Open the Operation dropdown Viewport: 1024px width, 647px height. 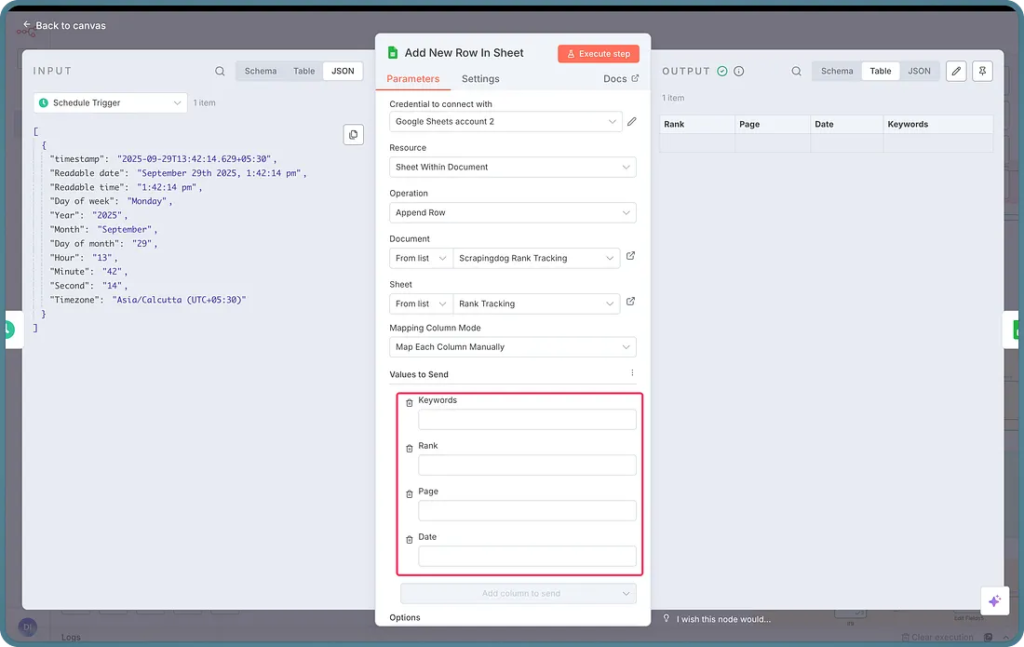click(x=512, y=212)
